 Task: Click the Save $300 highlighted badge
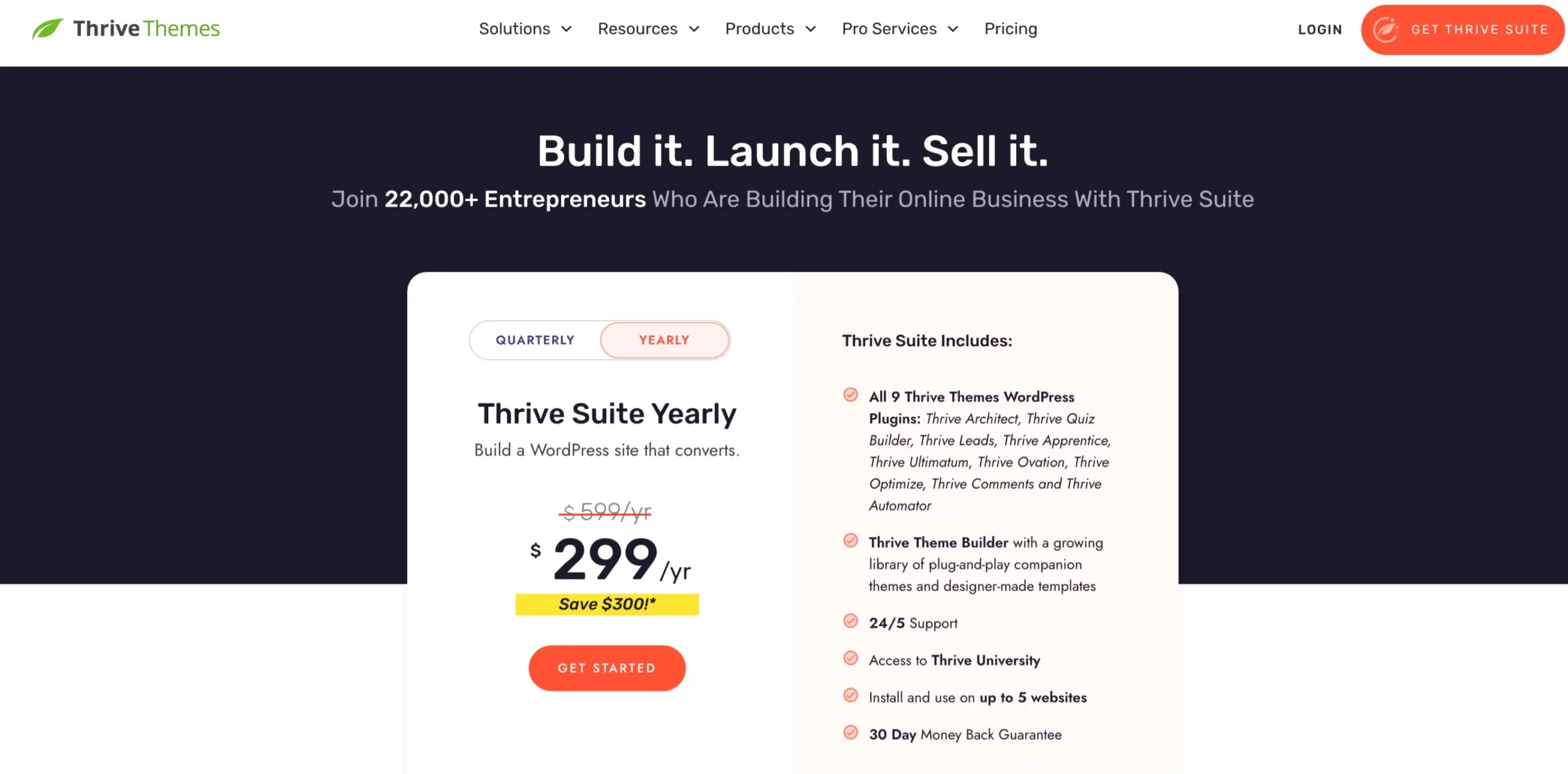click(x=607, y=604)
